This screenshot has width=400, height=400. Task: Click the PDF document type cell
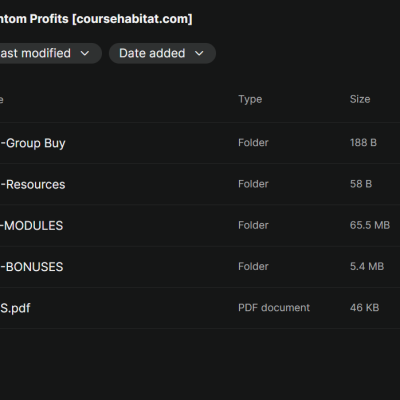coord(274,308)
